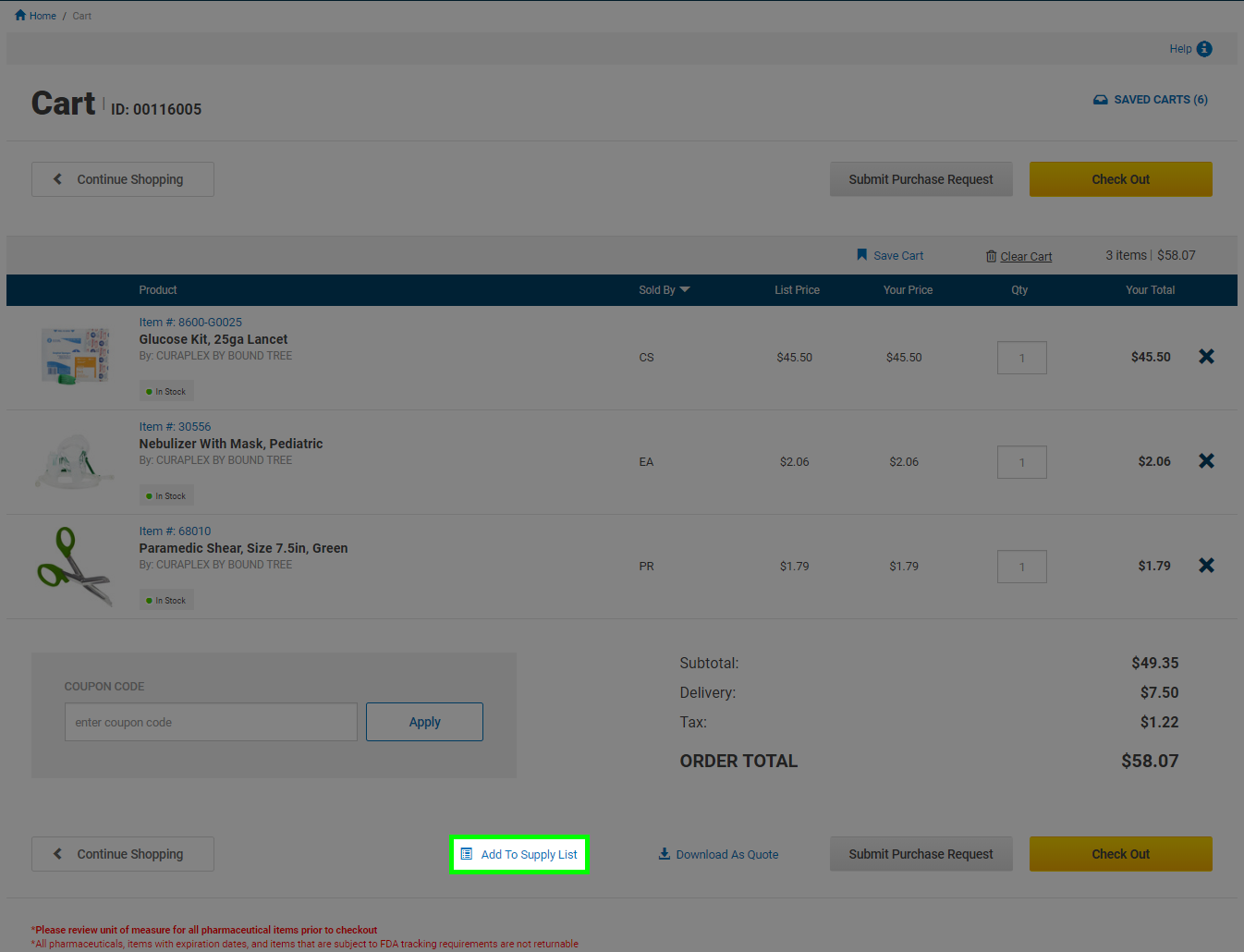Click Add To Supply List link
Screen dimensions: 1244x952
click(x=519, y=855)
